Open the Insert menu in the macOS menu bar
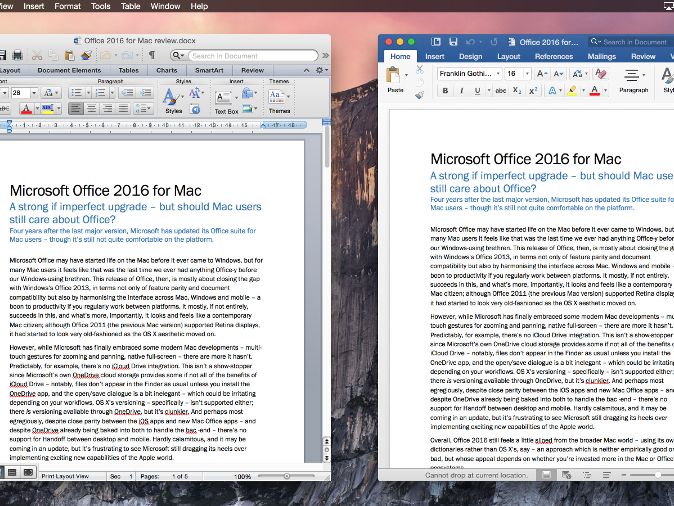 [34, 6]
